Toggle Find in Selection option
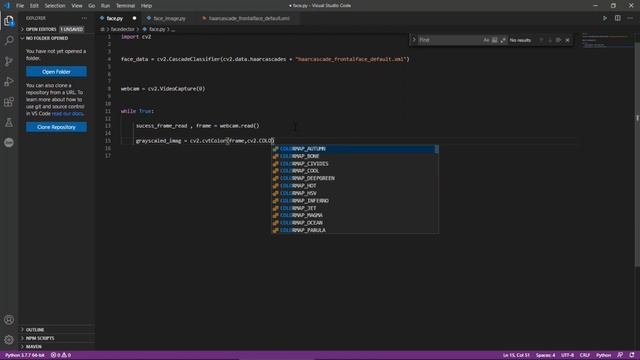Image resolution: width=640 pixels, height=360 pixels. [558, 40]
